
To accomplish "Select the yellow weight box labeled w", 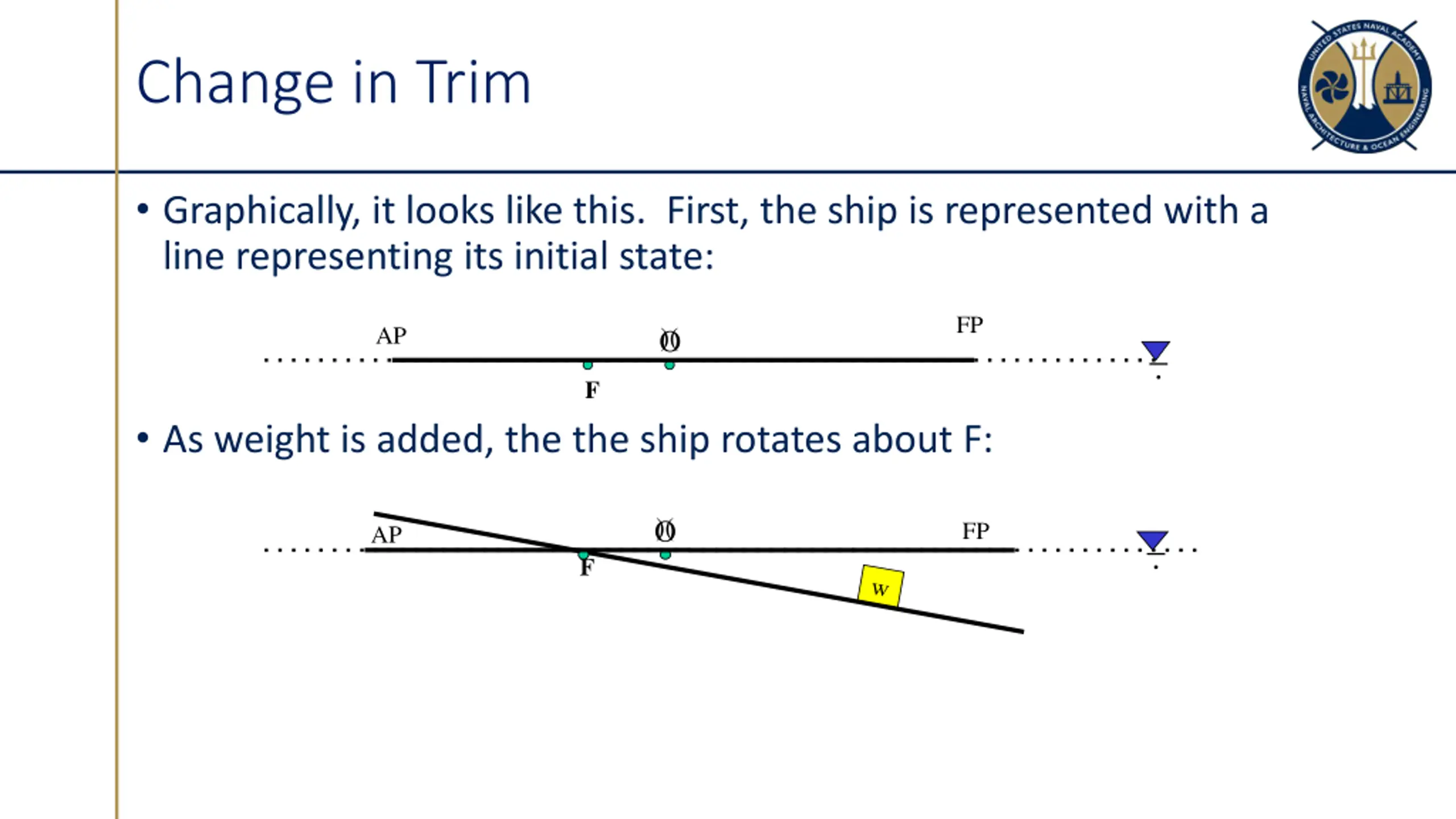I will click(x=880, y=586).
